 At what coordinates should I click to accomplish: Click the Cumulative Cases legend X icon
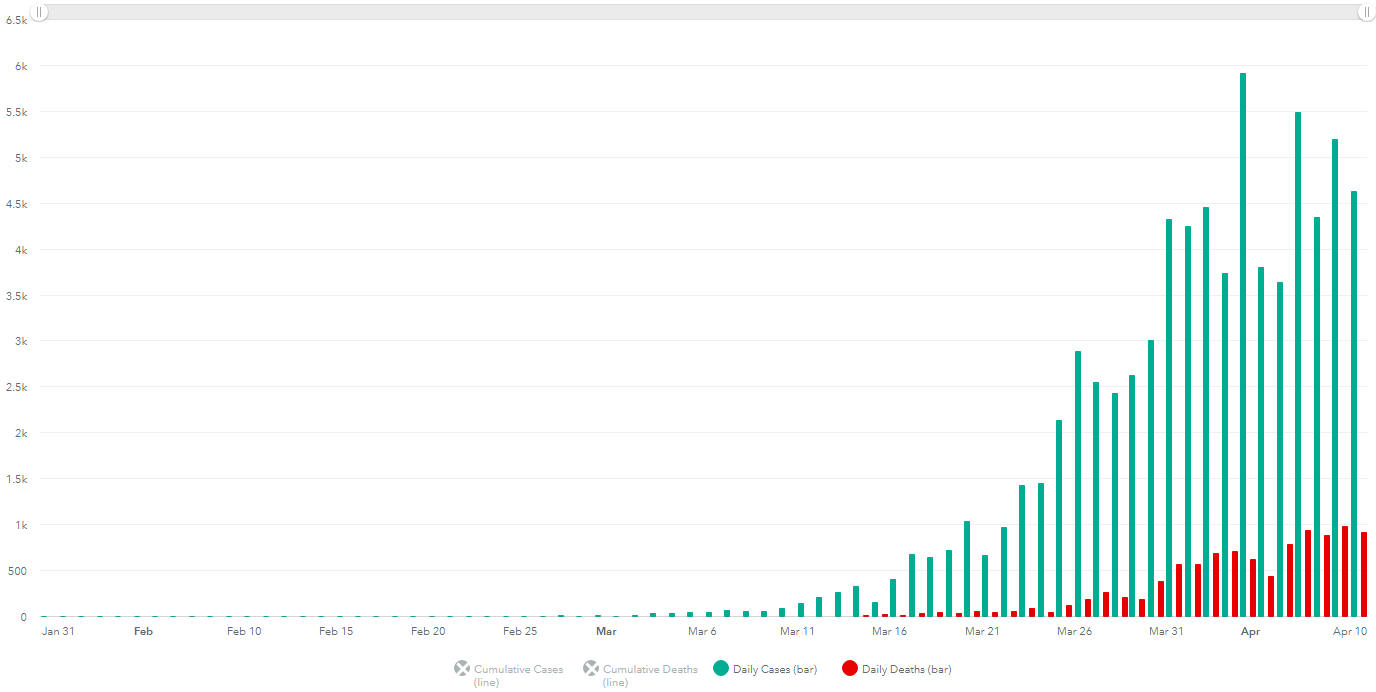pyautogui.click(x=461, y=669)
